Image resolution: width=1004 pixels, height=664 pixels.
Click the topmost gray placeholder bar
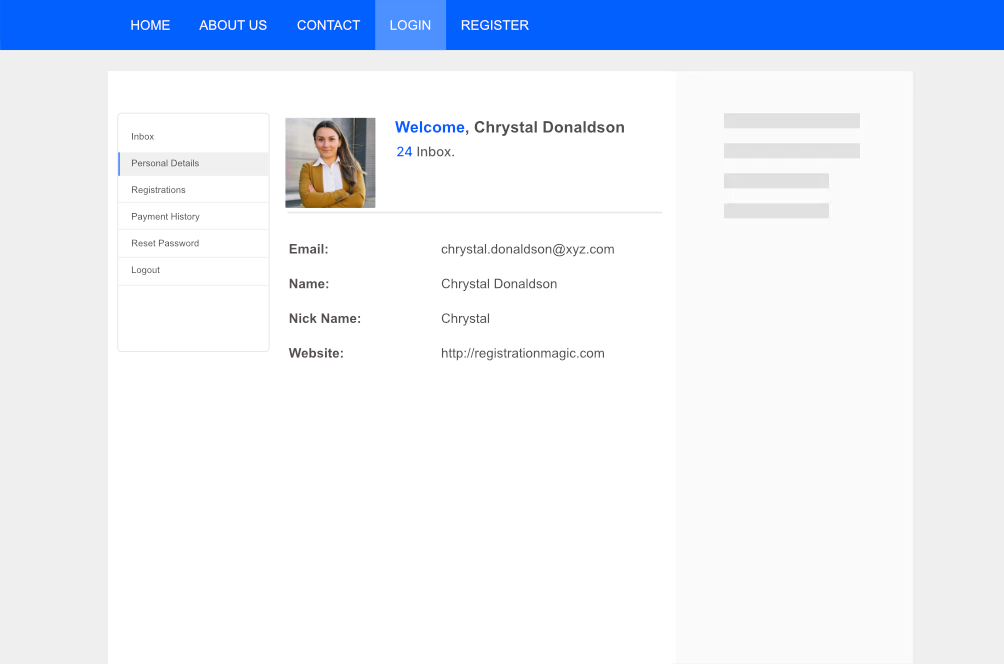(791, 121)
